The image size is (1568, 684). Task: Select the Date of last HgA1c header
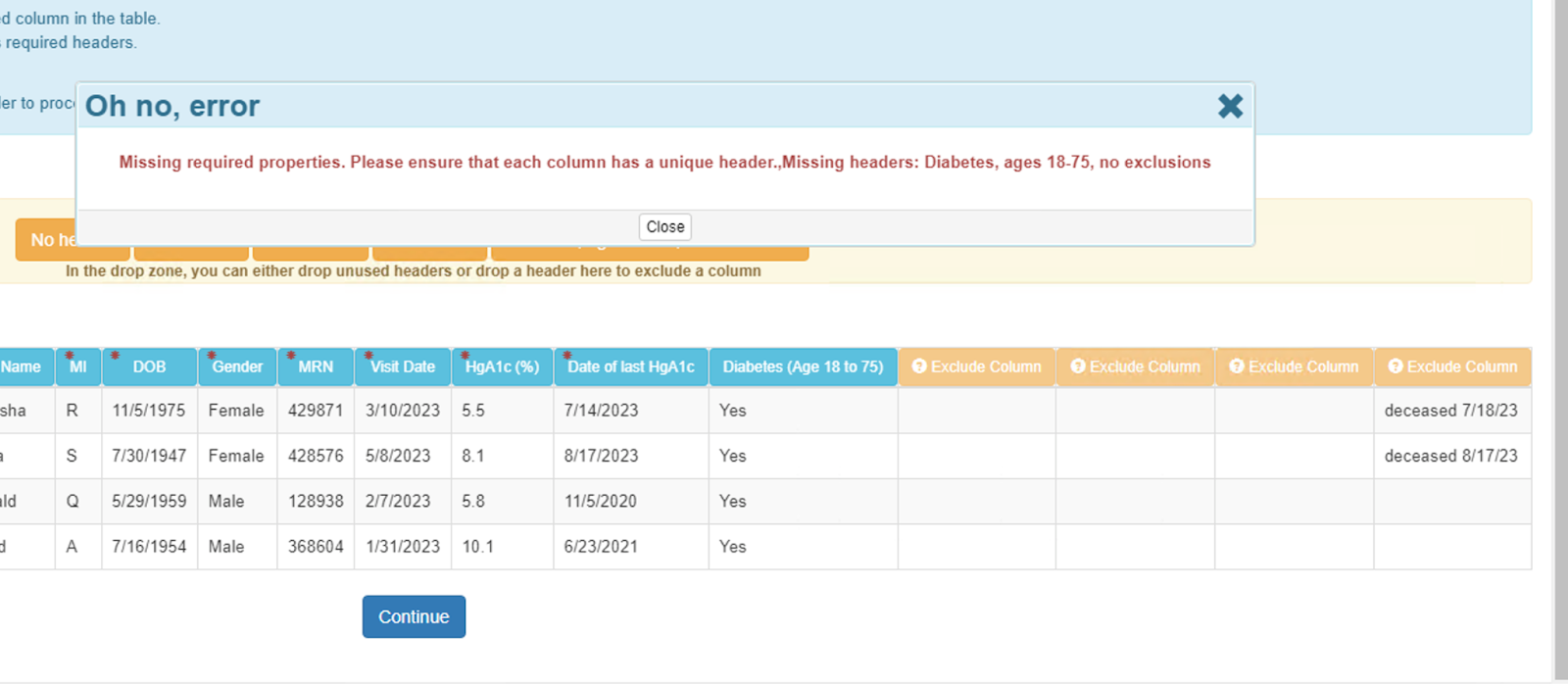click(x=630, y=367)
